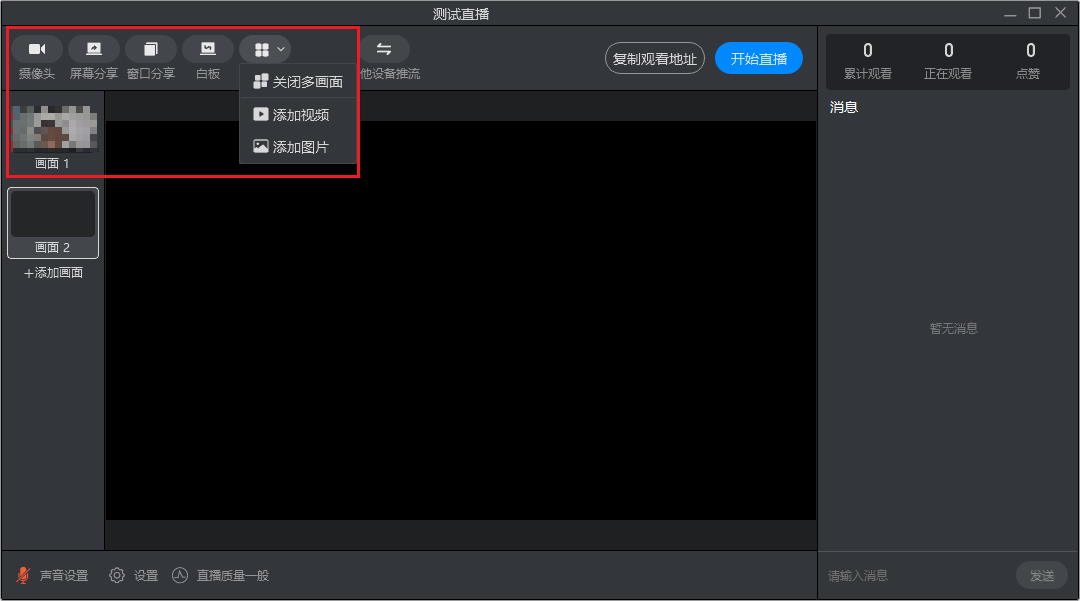Select the 画面 1 thumbnail
1080x601 pixels.
click(x=53, y=136)
